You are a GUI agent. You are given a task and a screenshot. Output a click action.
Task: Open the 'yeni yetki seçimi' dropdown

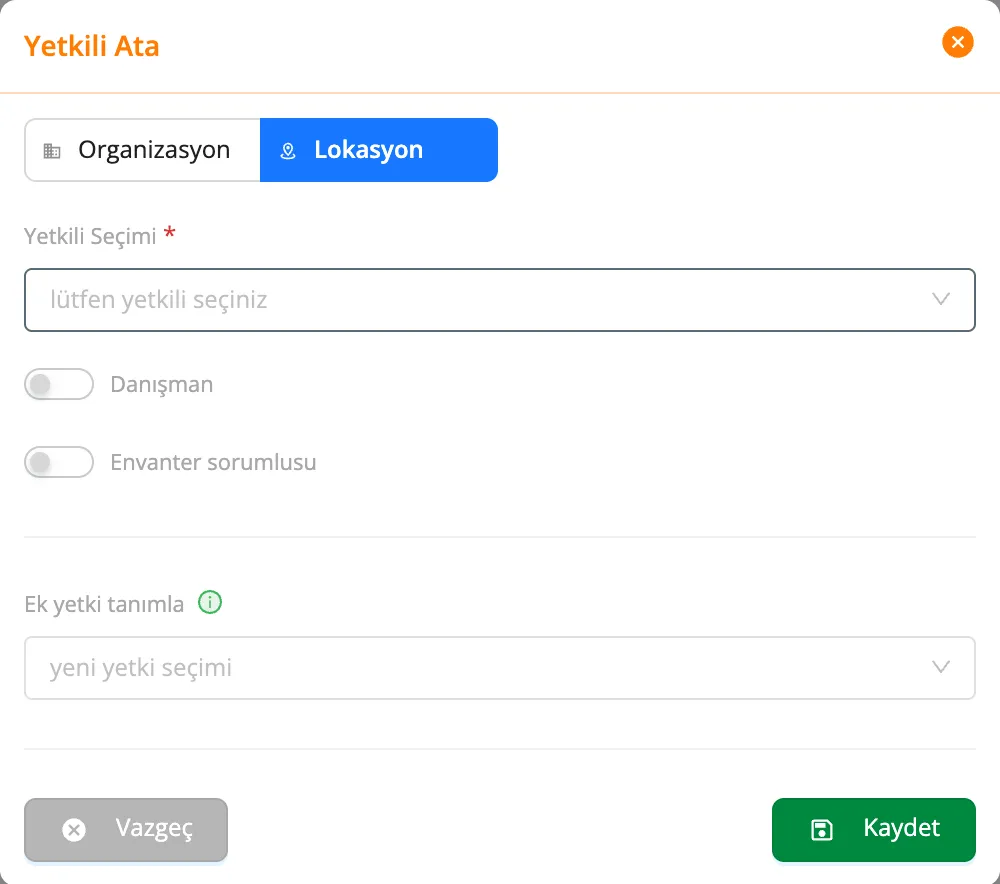[x=499, y=668]
